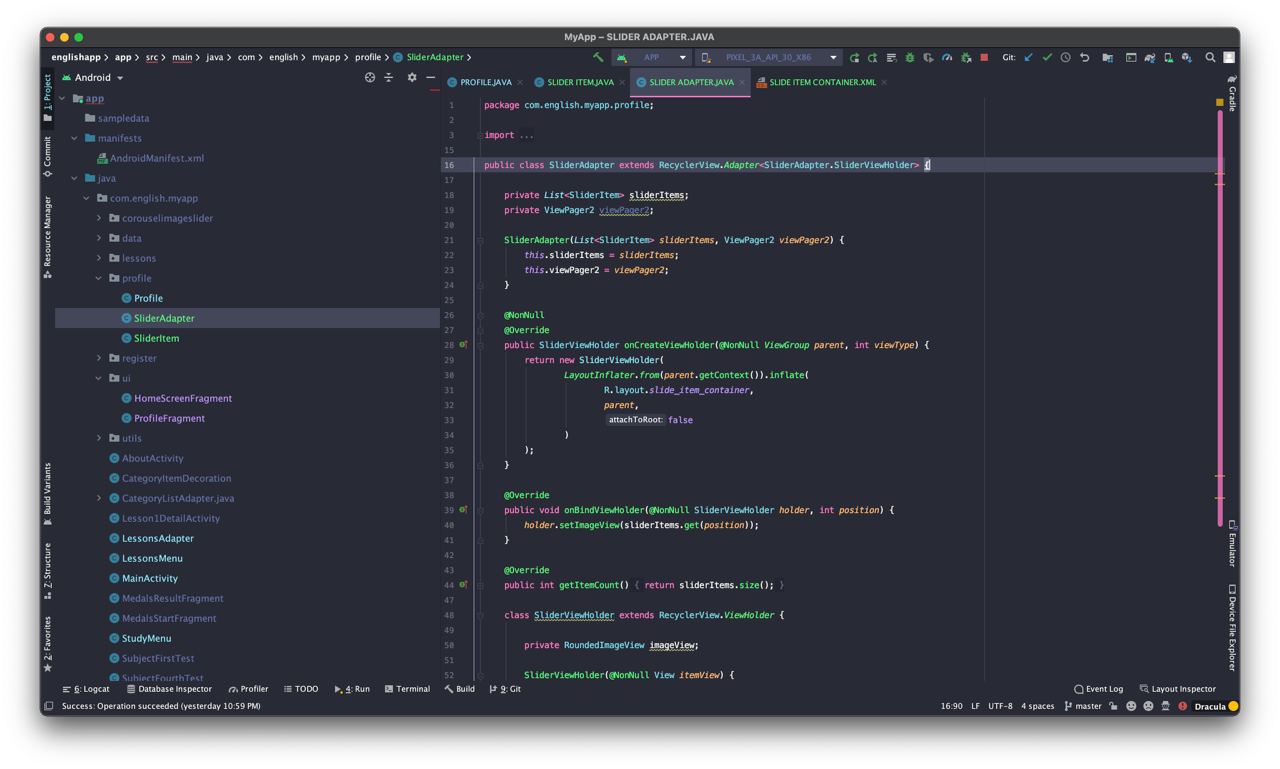Click the green Debug app bug icon
Screen dimensions: 1280x769
click(910, 58)
